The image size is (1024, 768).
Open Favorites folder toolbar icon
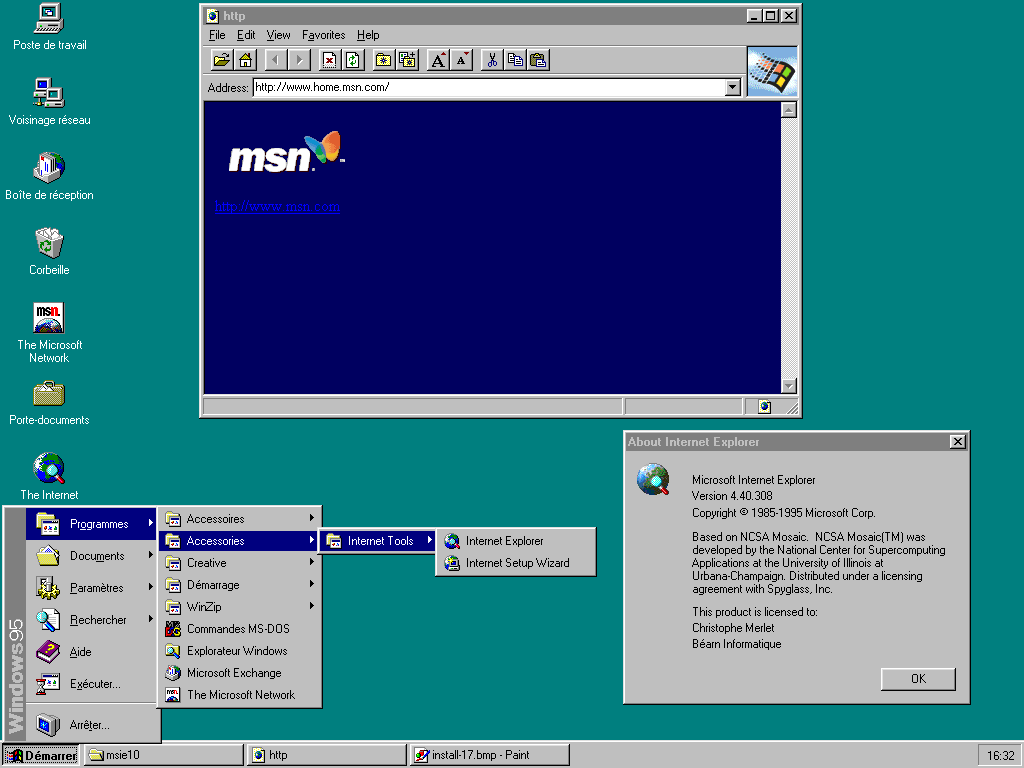tap(384, 60)
